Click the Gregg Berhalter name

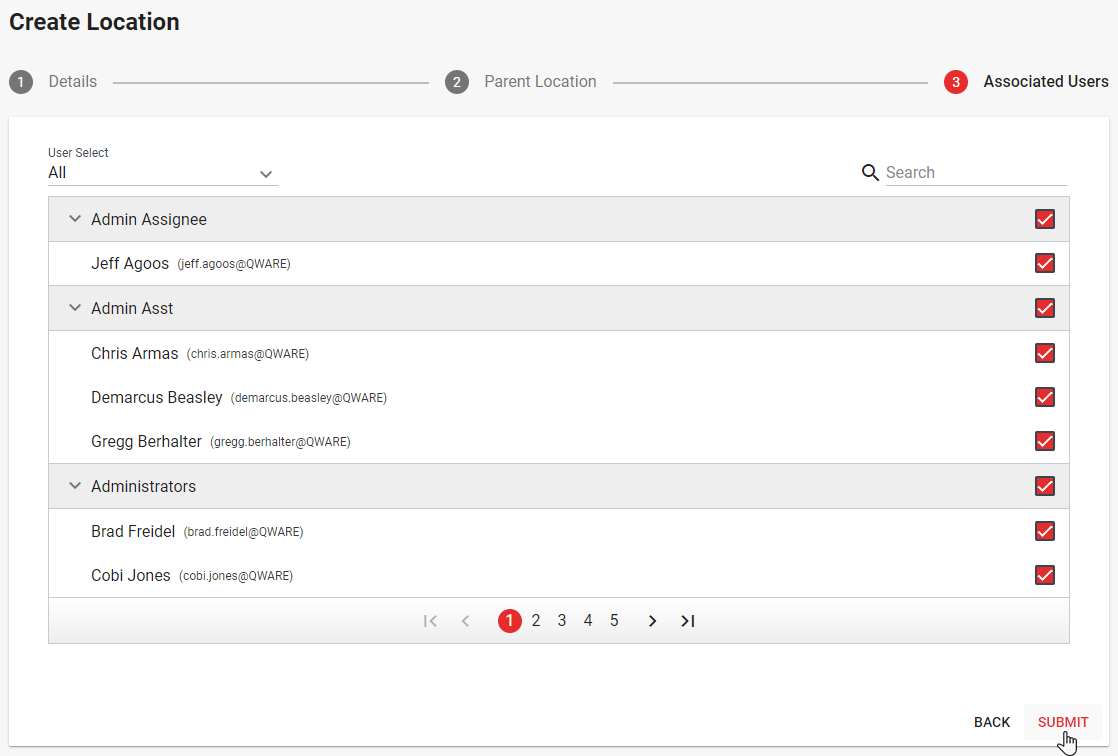click(146, 442)
